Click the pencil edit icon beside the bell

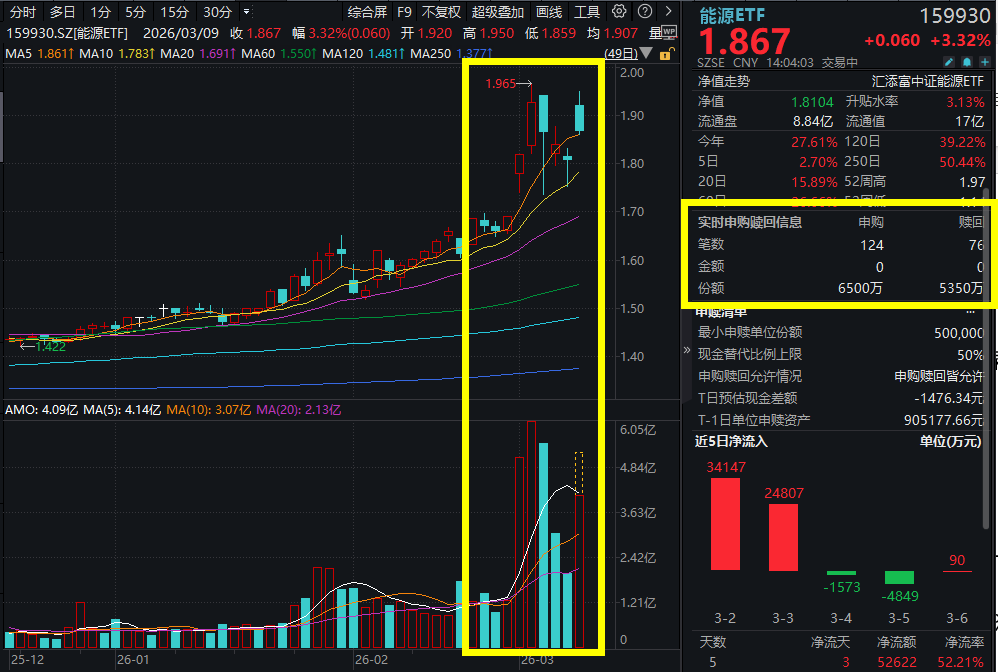(950, 60)
